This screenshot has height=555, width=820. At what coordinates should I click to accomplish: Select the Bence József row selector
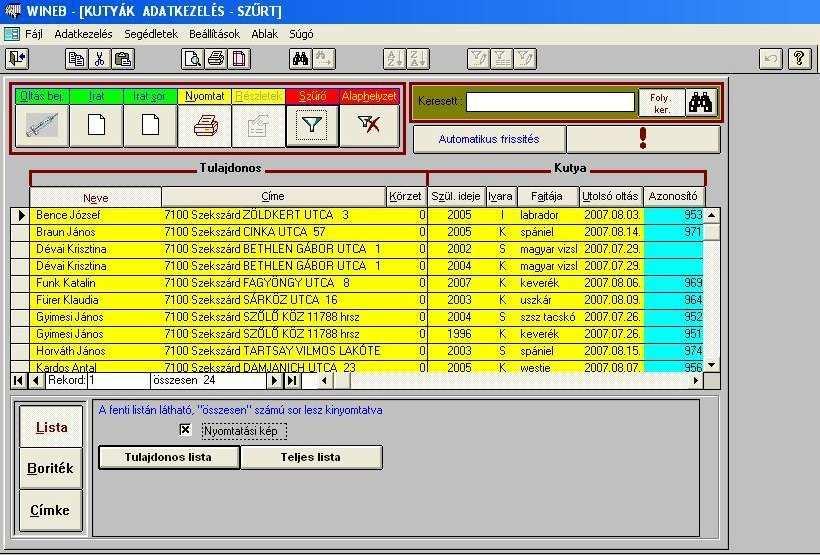click(x=20, y=215)
